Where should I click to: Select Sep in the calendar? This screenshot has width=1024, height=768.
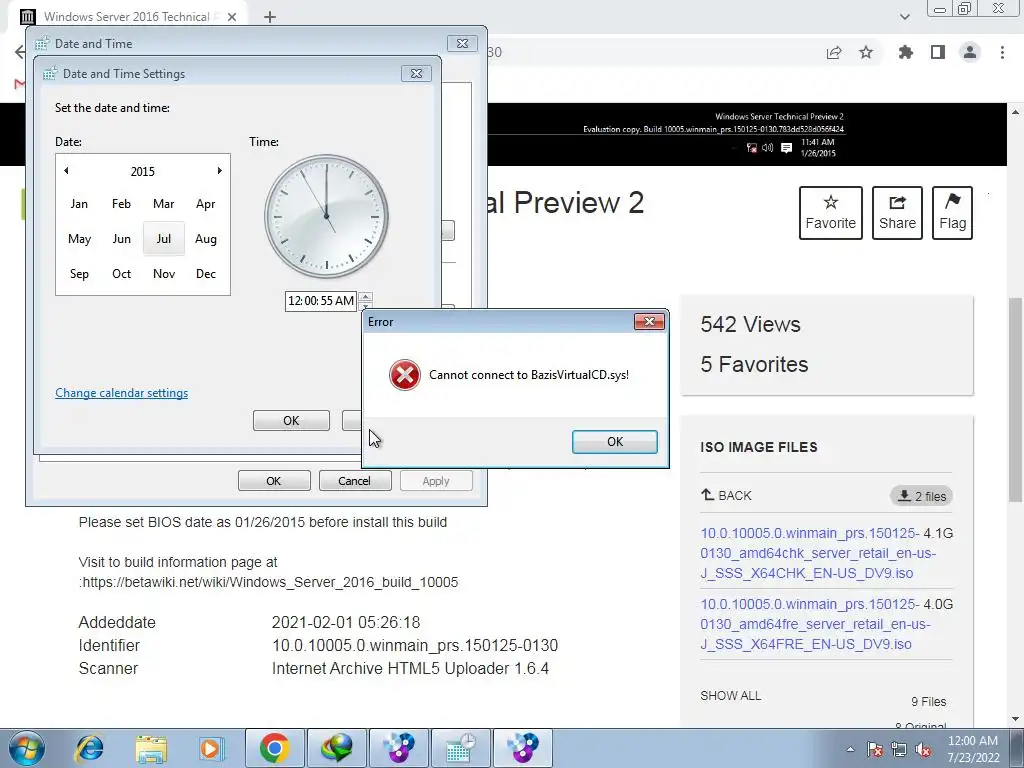point(79,274)
